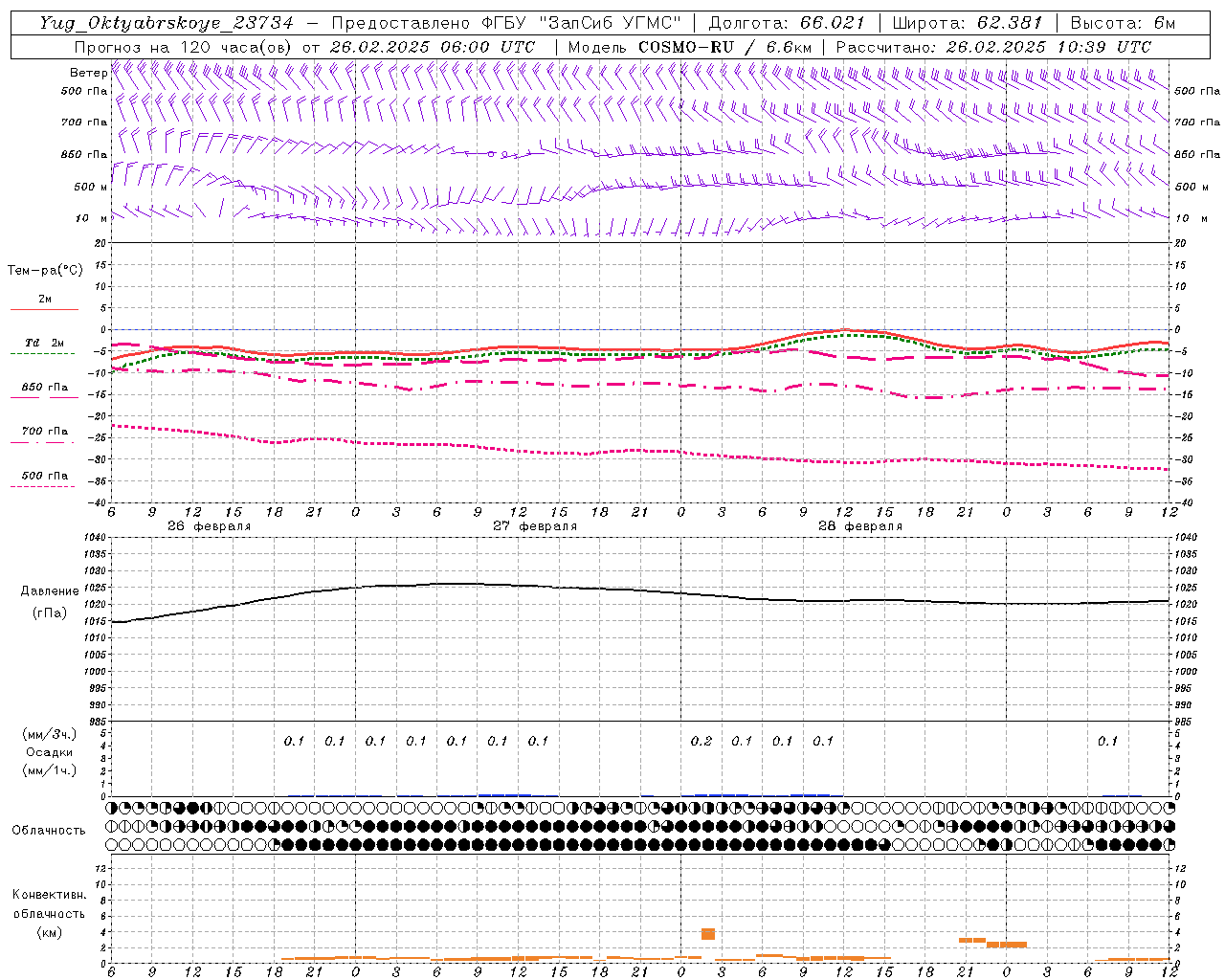
Task: Click the (км) unit of convective cloudiness
Action: coord(50,932)
